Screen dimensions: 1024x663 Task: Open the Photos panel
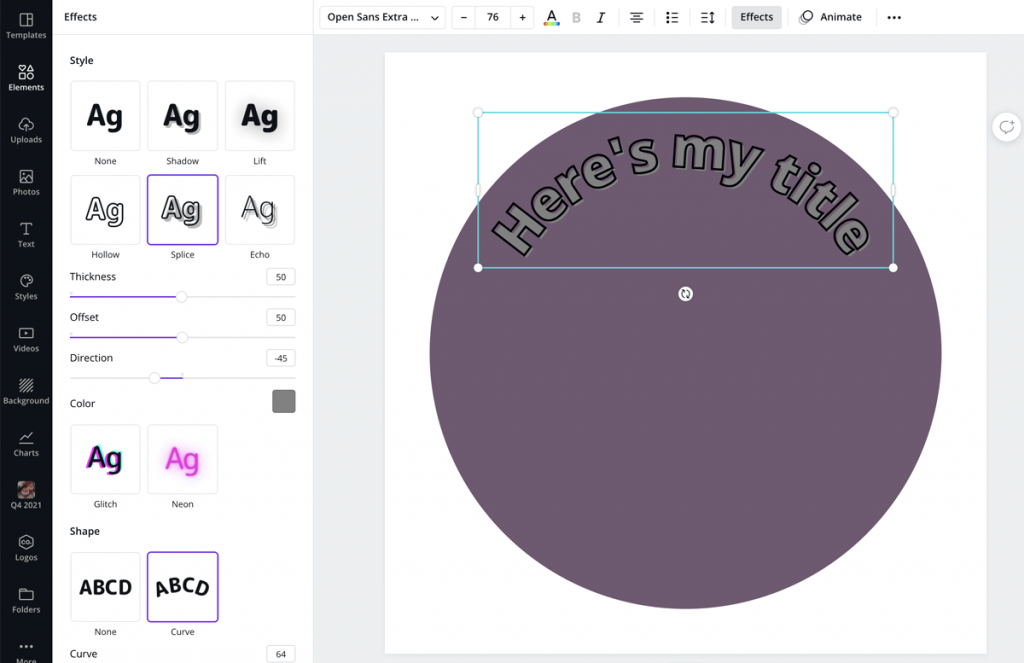(x=26, y=182)
